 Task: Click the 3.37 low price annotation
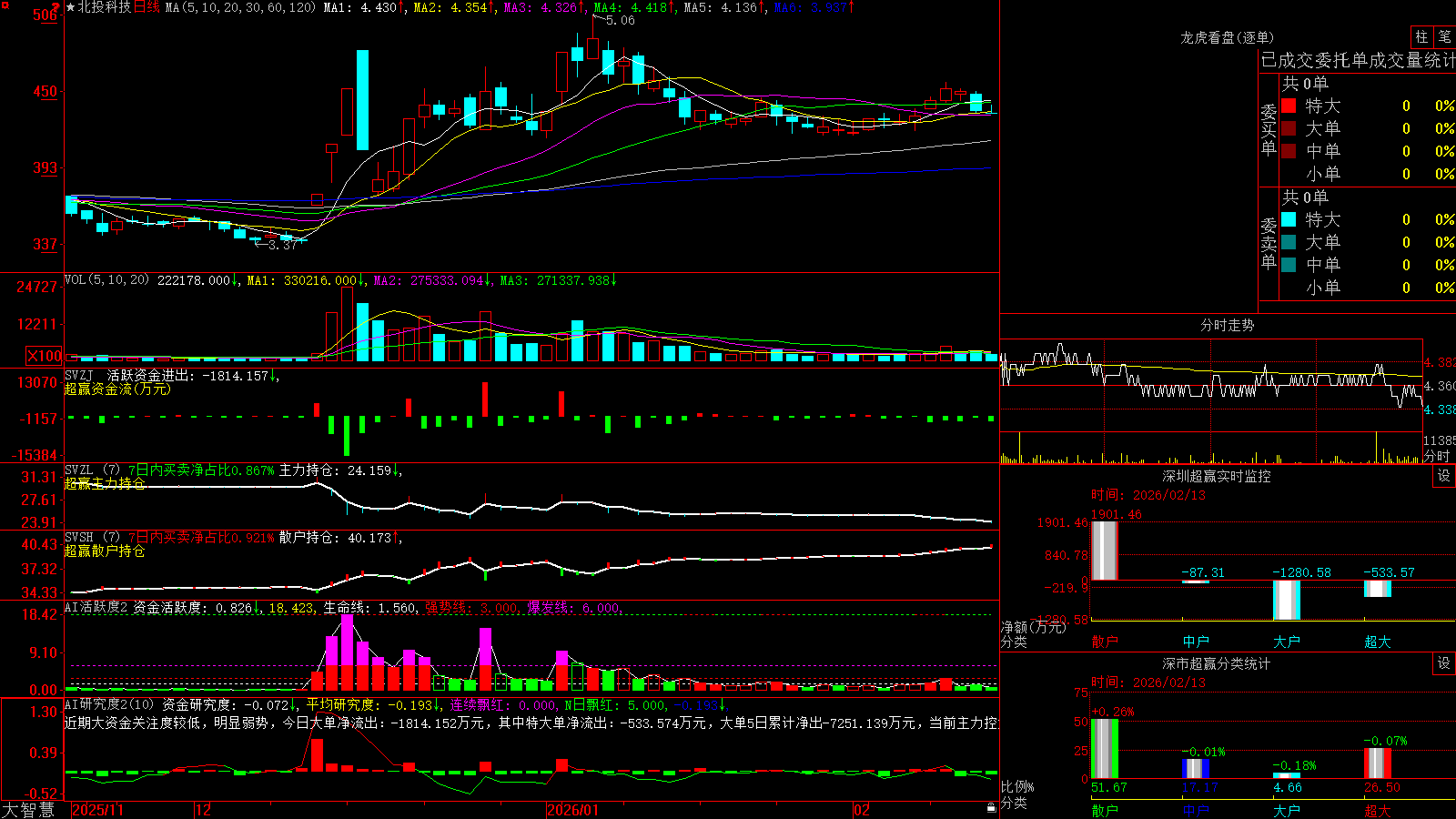[x=283, y=245]
